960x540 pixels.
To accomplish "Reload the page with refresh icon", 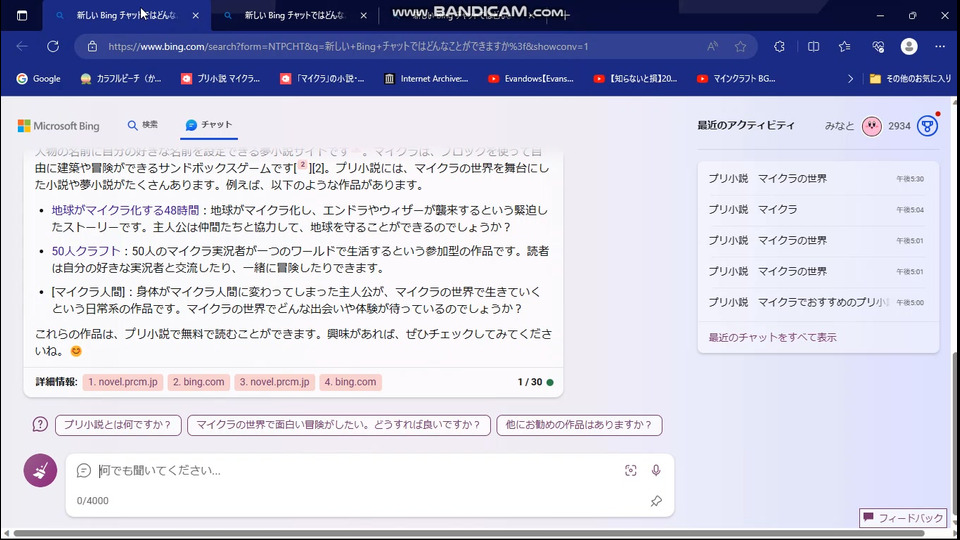I will 53,47.
